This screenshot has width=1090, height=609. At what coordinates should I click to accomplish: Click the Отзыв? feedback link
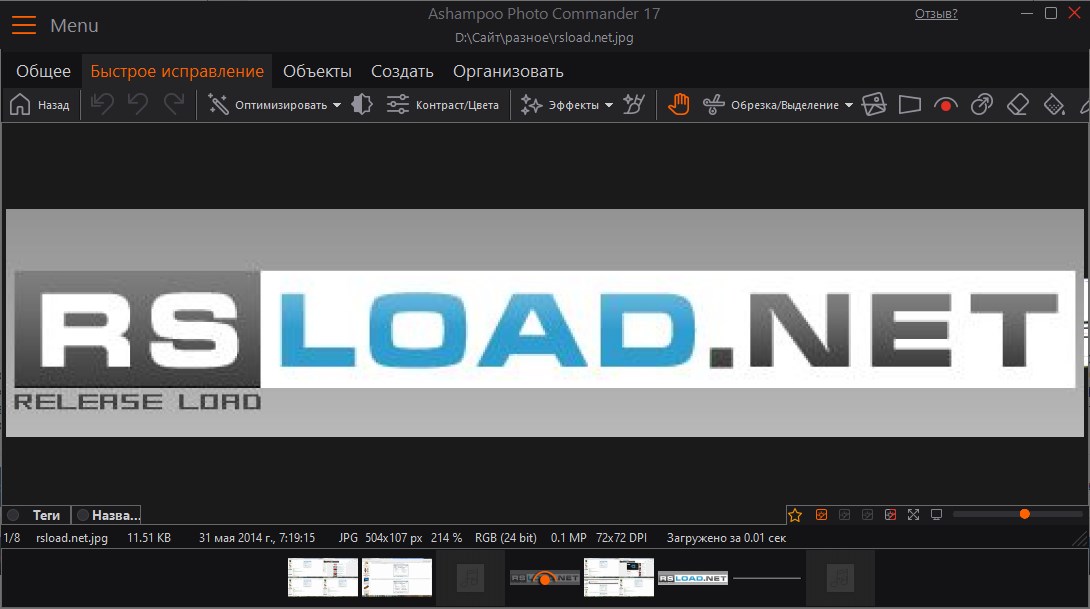(x=936, y=14)
